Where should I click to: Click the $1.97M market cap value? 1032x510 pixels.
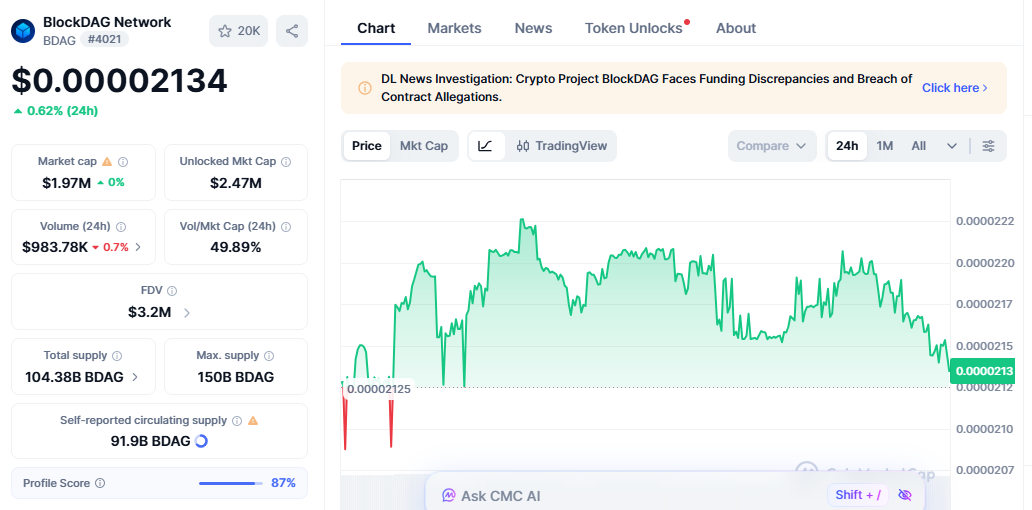(x=66, y=182)
